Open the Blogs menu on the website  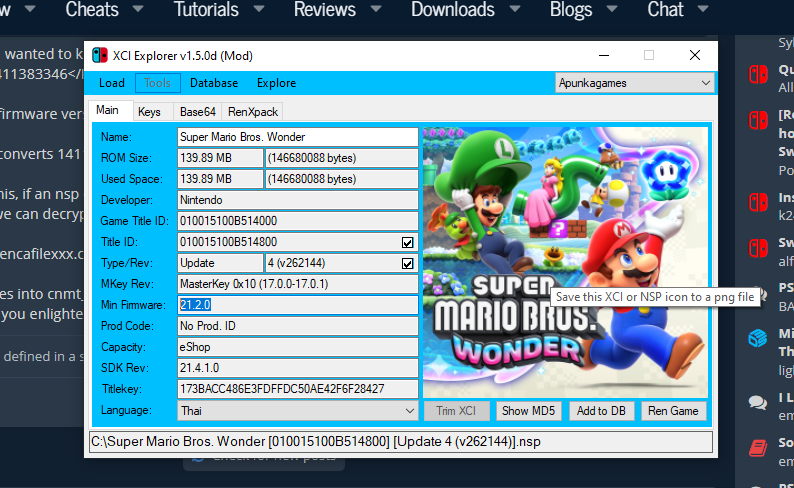(571, 10)
